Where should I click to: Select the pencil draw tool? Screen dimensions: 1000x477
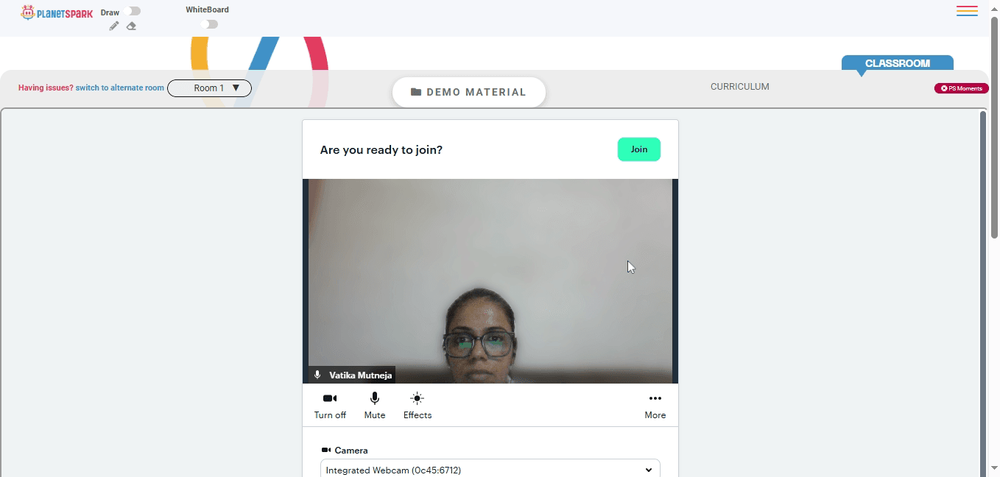pyautogui.click(x=114, y=26)
